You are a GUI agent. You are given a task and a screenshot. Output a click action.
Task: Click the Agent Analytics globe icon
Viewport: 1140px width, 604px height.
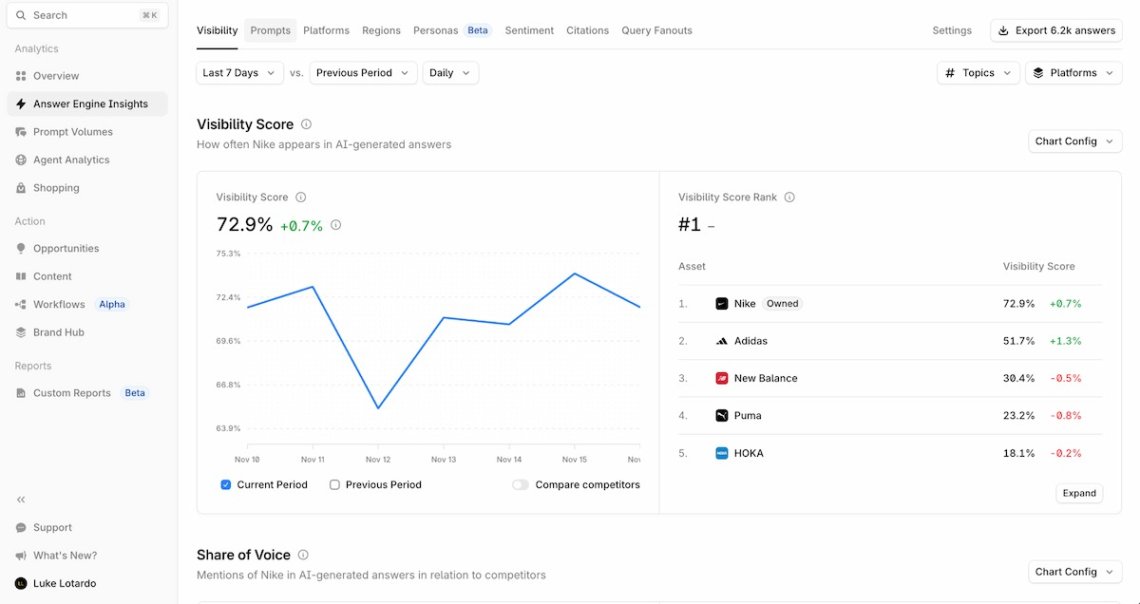[20, 160]
